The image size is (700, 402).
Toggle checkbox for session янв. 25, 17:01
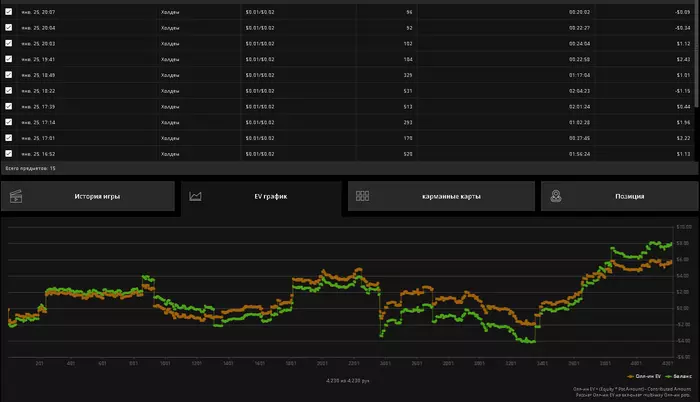click(x=8, y=138)
